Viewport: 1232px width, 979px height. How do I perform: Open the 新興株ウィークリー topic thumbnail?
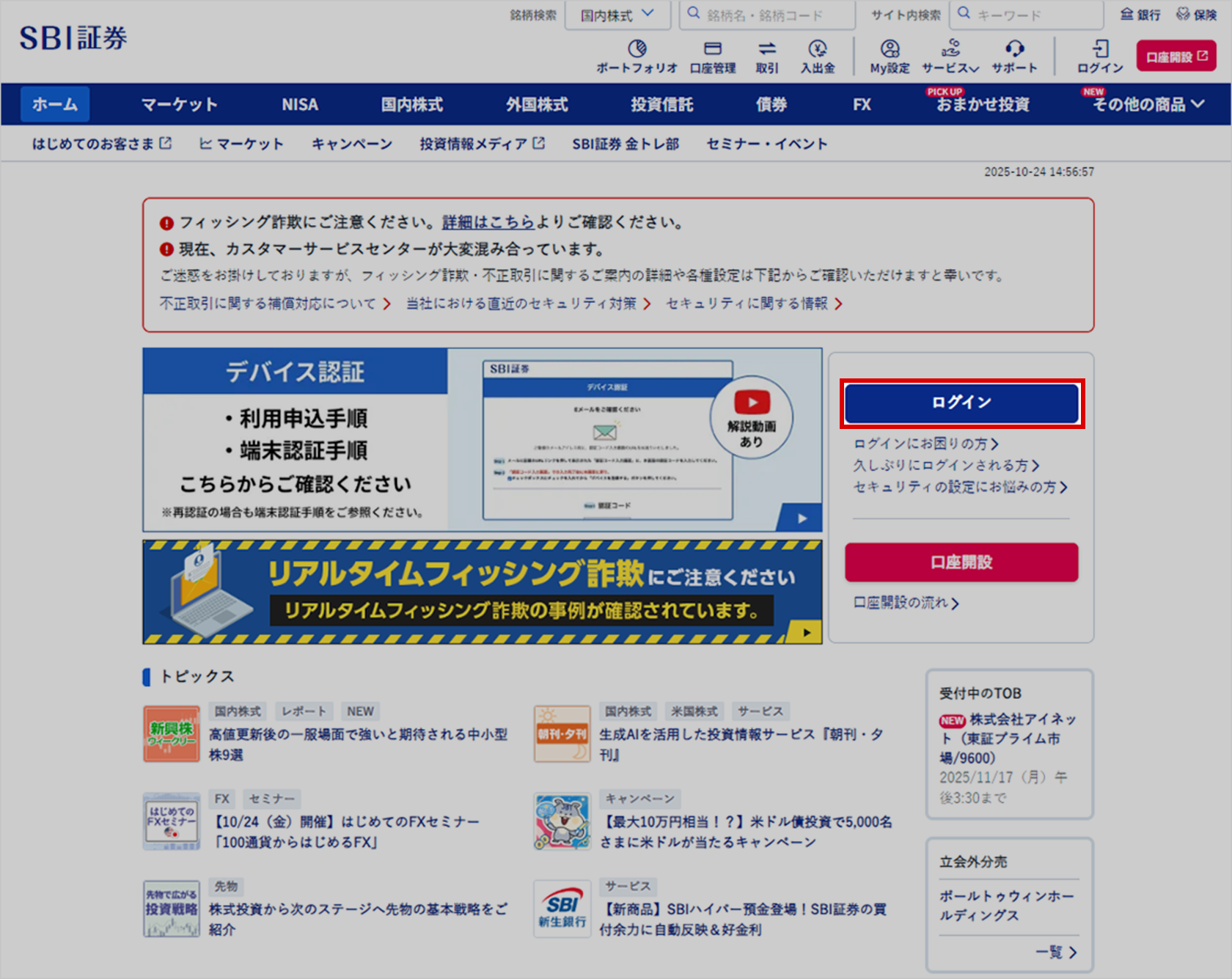pyautogui.click(x=172, y=734)
